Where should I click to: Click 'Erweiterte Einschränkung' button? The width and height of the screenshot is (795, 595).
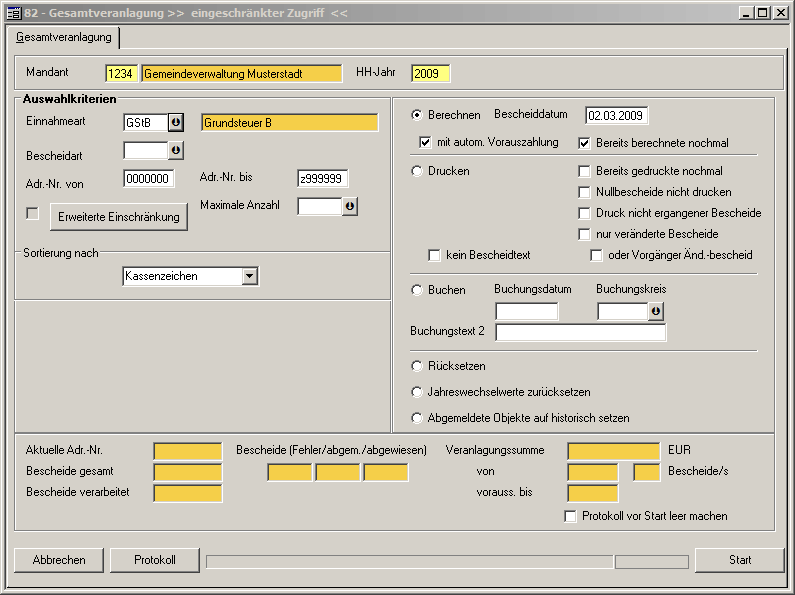(119, 217)
